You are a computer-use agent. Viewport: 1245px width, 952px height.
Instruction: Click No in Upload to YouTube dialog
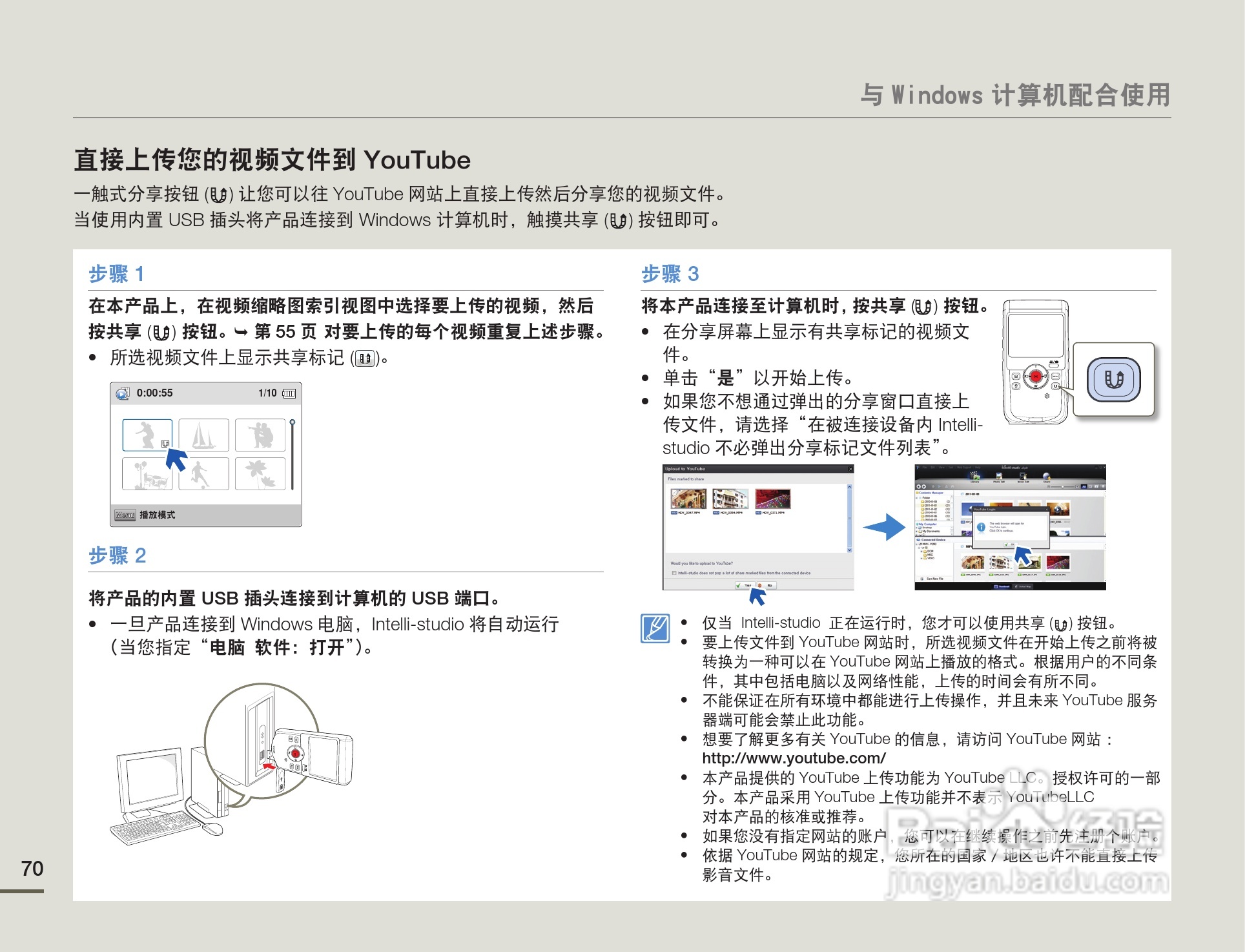[x=767, y=585]
